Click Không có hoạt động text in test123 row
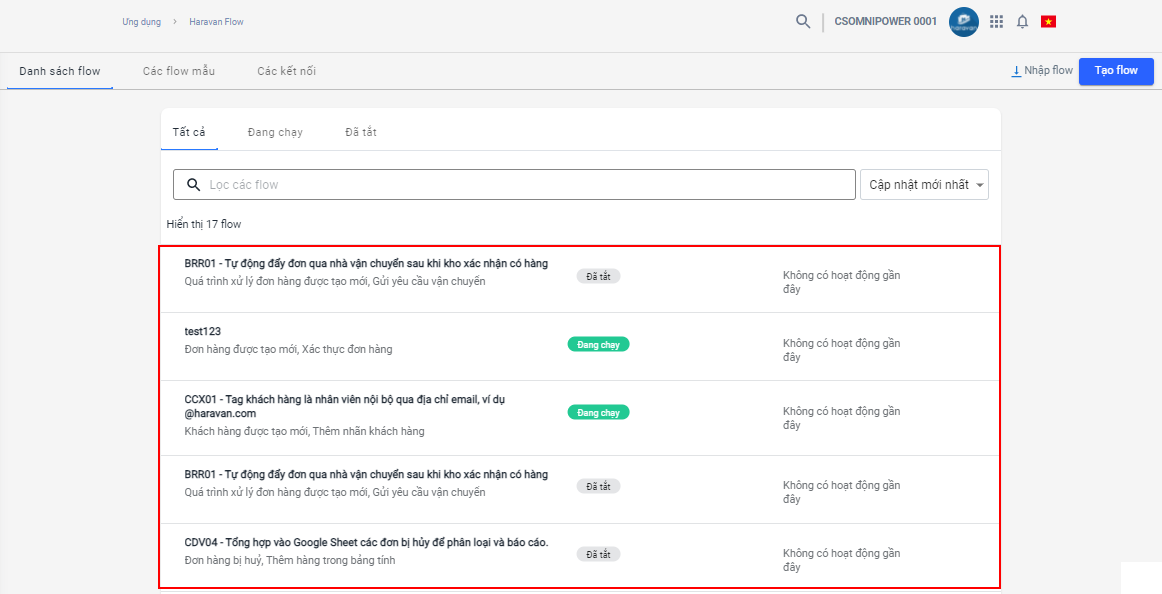Viewport: 1162px width, 594px height. 841,350
